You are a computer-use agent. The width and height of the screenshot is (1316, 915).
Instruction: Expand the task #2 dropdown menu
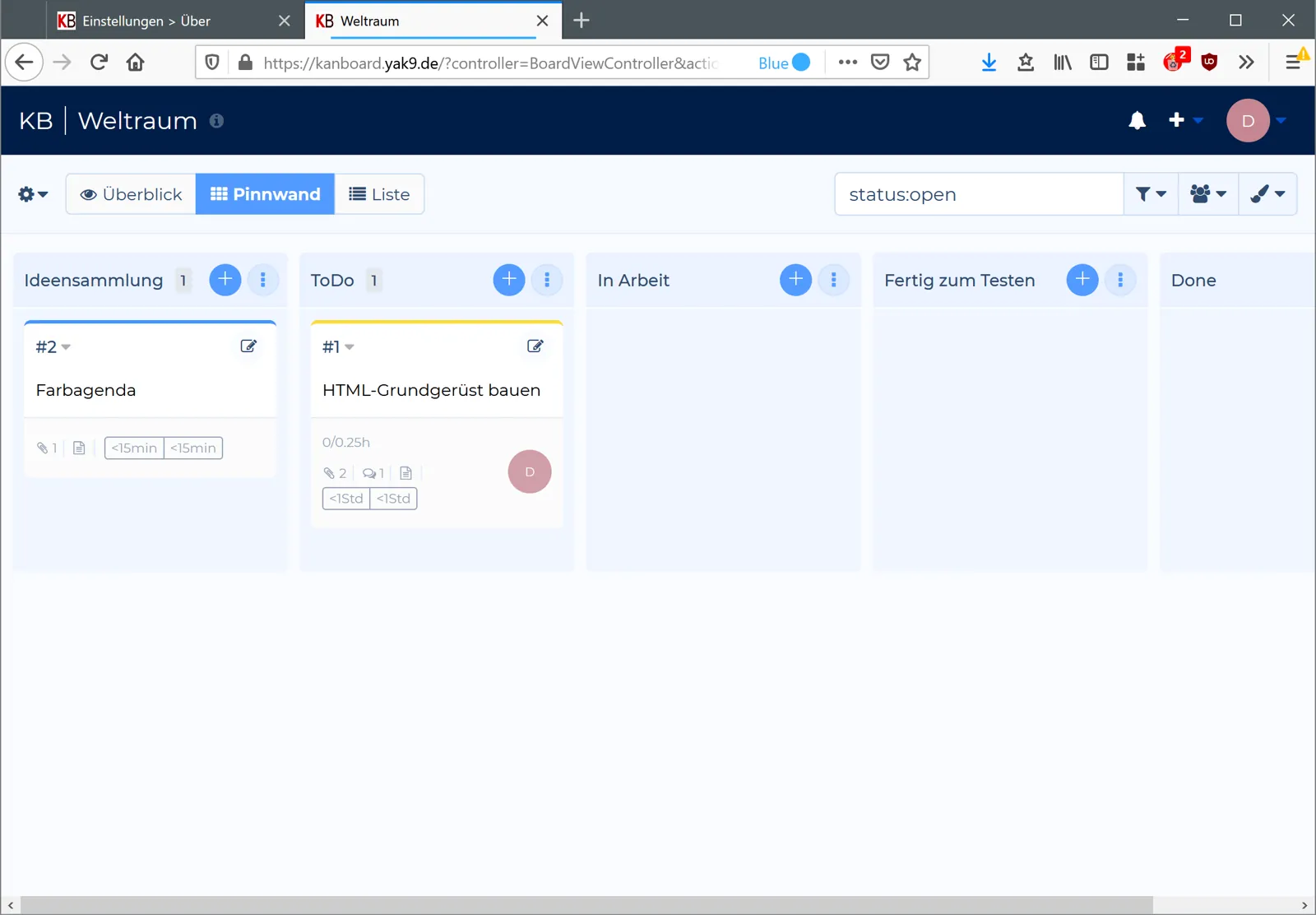(53, 347)
